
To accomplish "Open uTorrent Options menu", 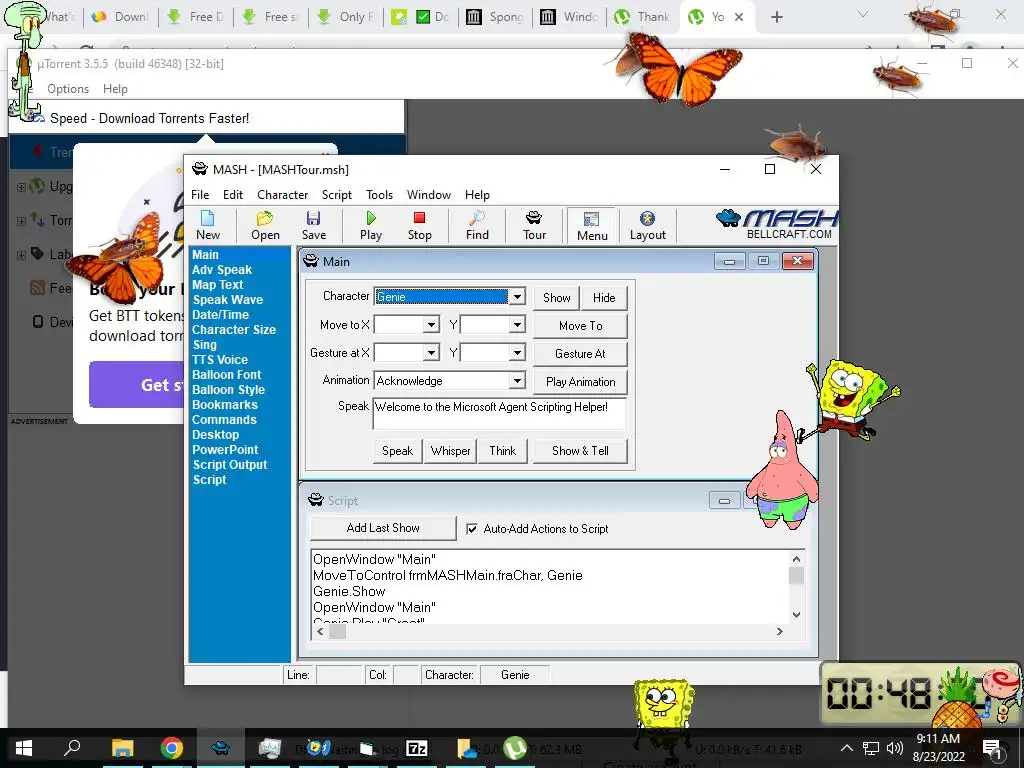I will click(68, 89).
